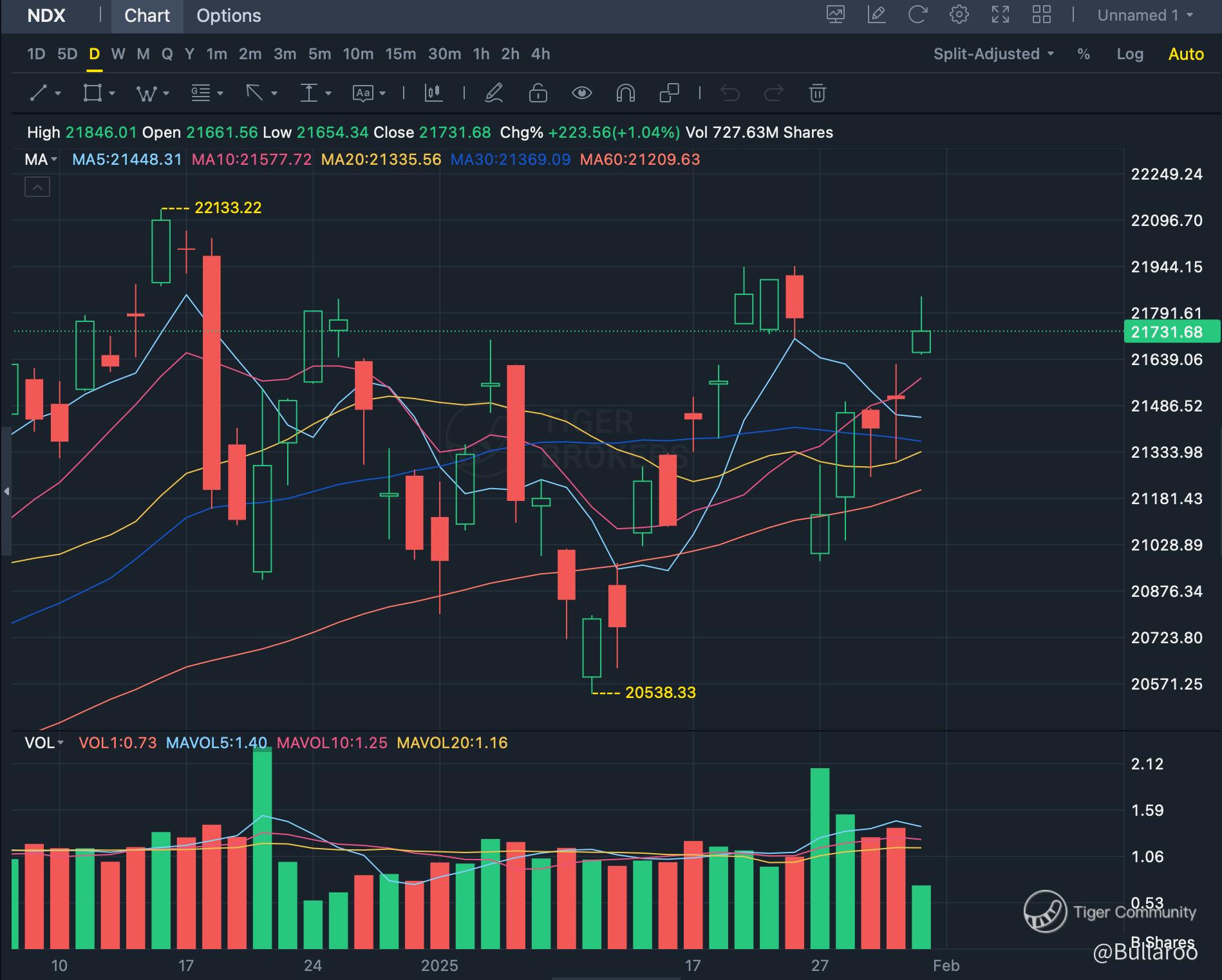
Task: Delete drawings with the trash icon
Action: click(x=817, y=93)
